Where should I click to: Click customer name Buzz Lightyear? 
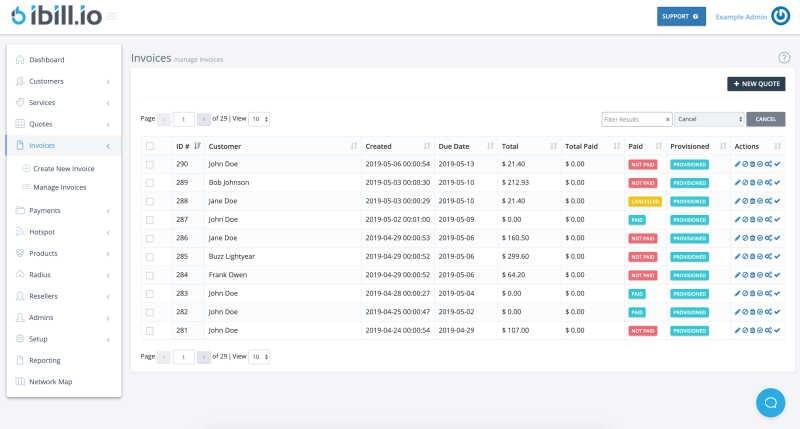point(232,257)
